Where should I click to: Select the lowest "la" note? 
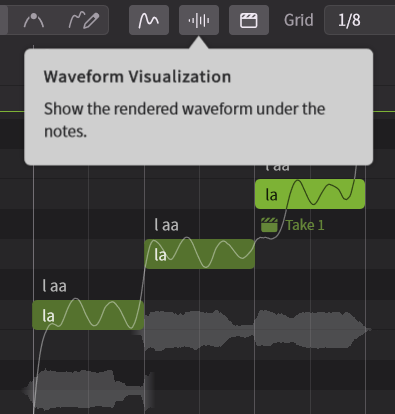(88, 315)
